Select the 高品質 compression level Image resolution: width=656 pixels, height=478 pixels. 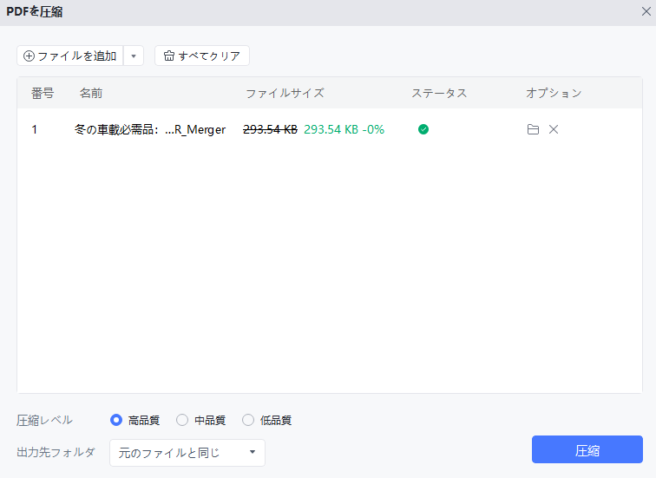pyautogui.click(x=117, y=420)
